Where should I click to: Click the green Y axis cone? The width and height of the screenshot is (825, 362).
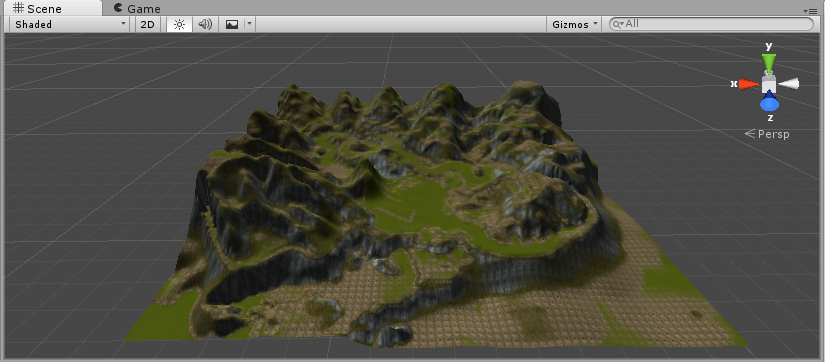(769, 63)
